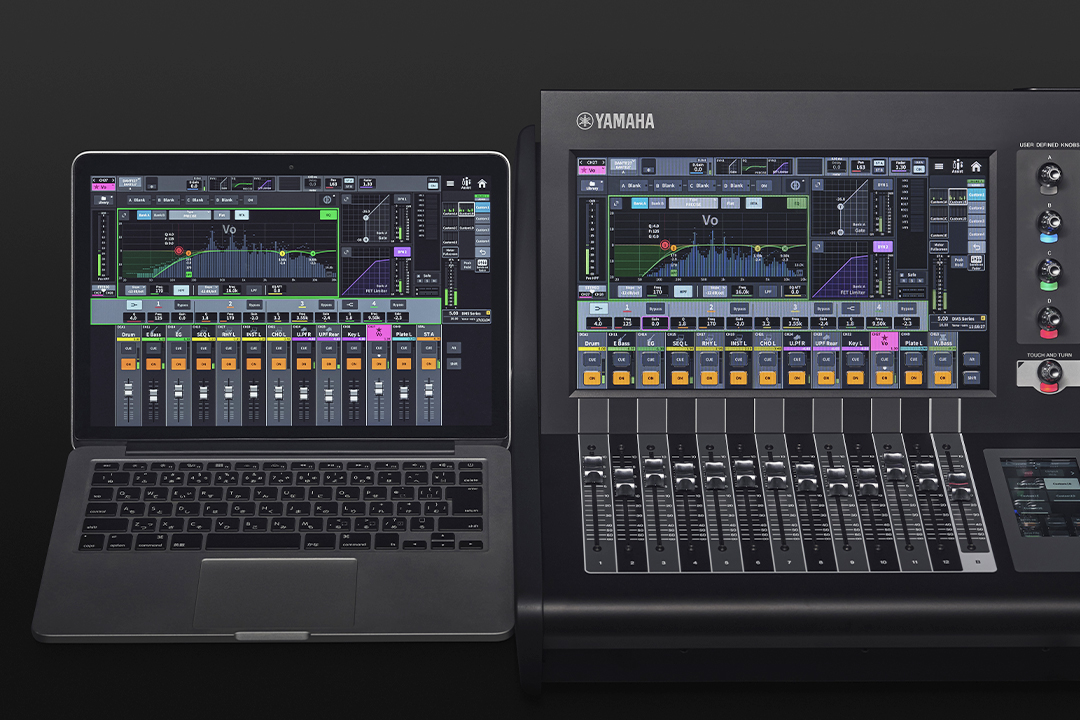Select Custom1 tab on mixer touchscreen
Viewport: 1080px width, 720px height.
(976, 194)
